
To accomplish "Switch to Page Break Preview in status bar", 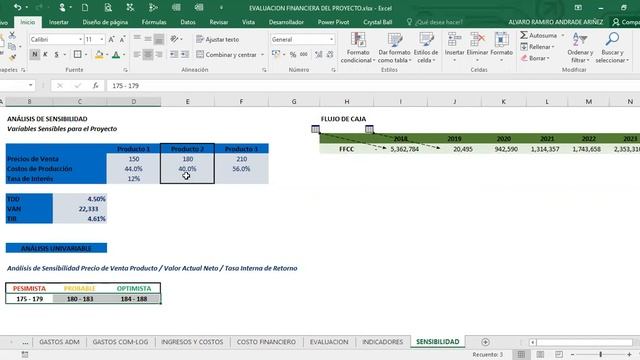I will [559, 354].
